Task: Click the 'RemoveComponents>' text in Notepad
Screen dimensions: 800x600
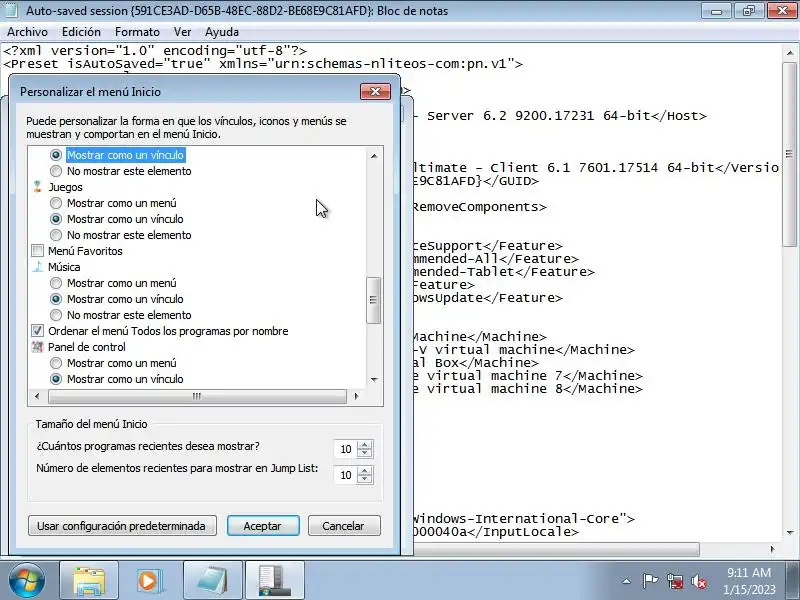Action: [x=479, y=207]
